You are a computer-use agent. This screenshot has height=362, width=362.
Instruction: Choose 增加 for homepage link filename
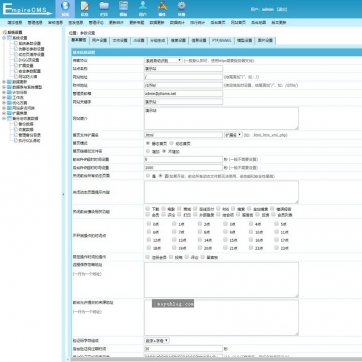pos(148,151)
